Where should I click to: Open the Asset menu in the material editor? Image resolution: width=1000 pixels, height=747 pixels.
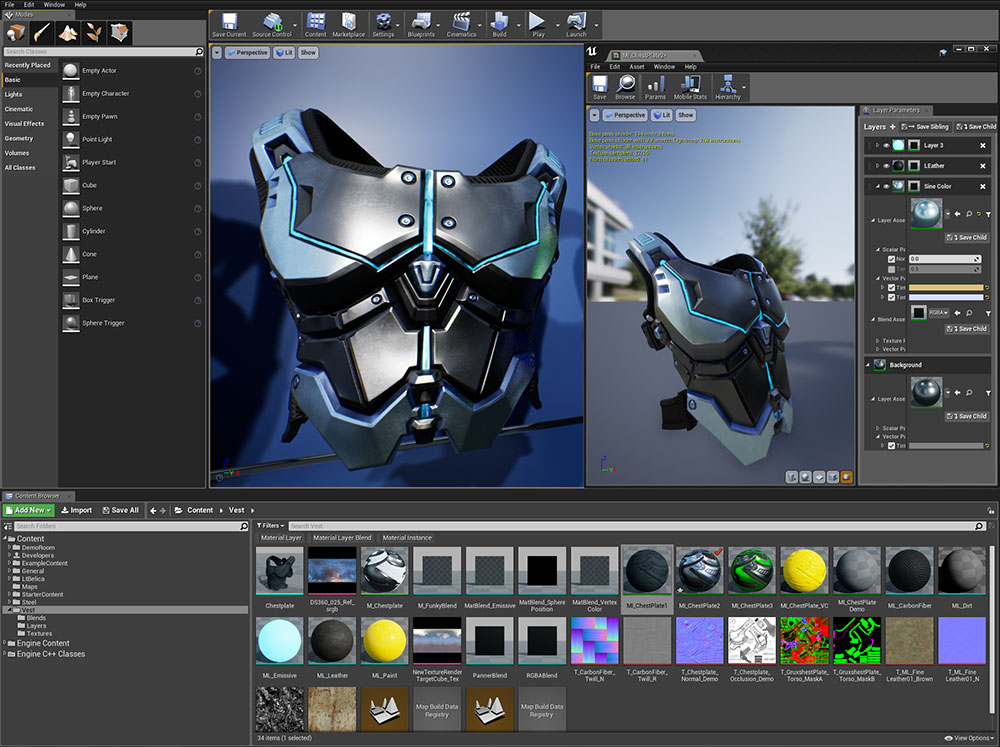click(x=637, y=67)
